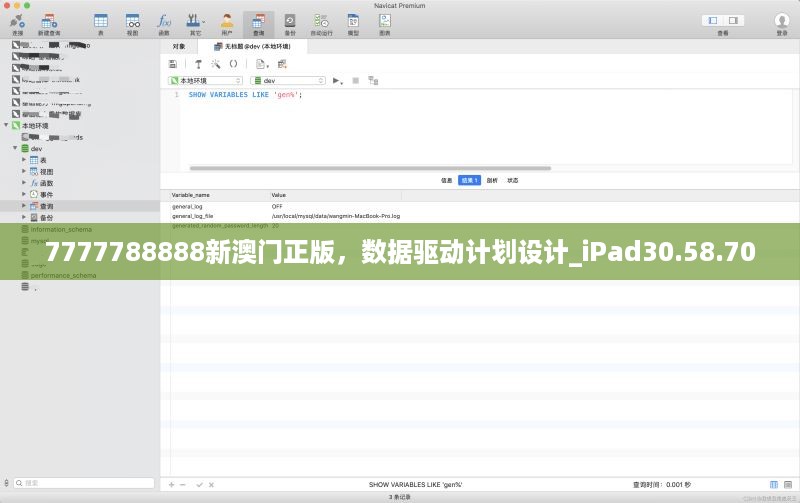The image size is (800, 503).
Task: Toggle the right pane view button
Action: pos(733,20)
